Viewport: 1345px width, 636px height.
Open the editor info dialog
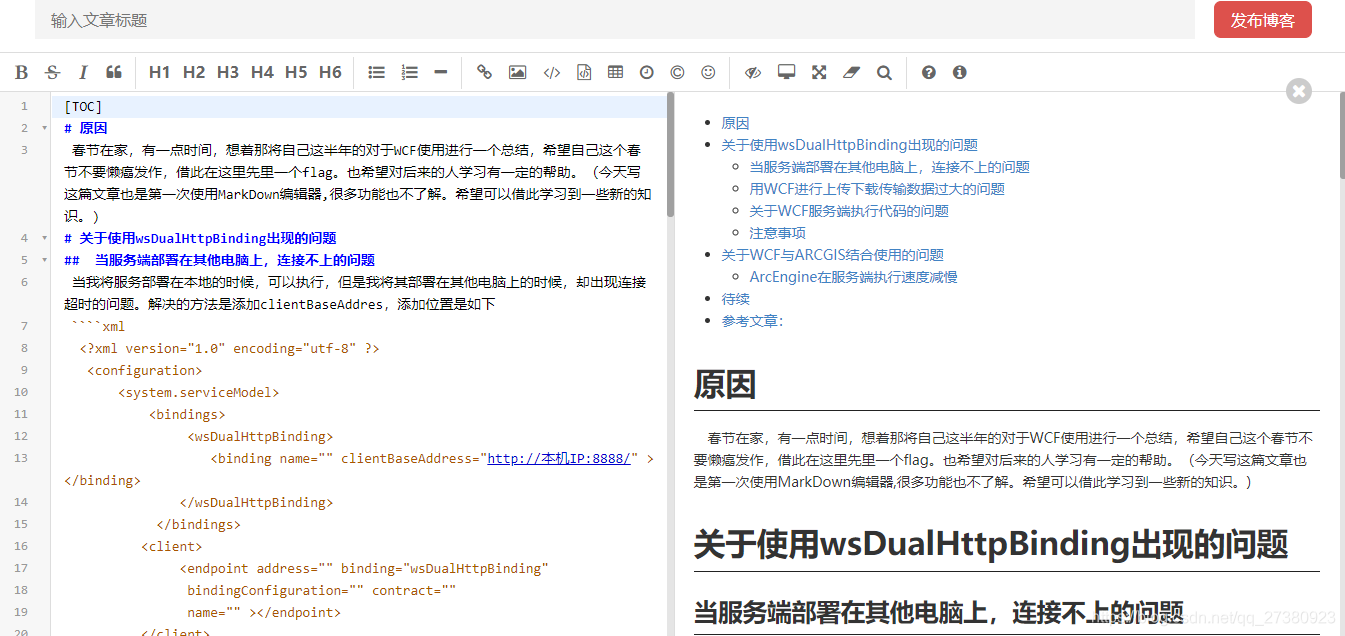[960, 72]
